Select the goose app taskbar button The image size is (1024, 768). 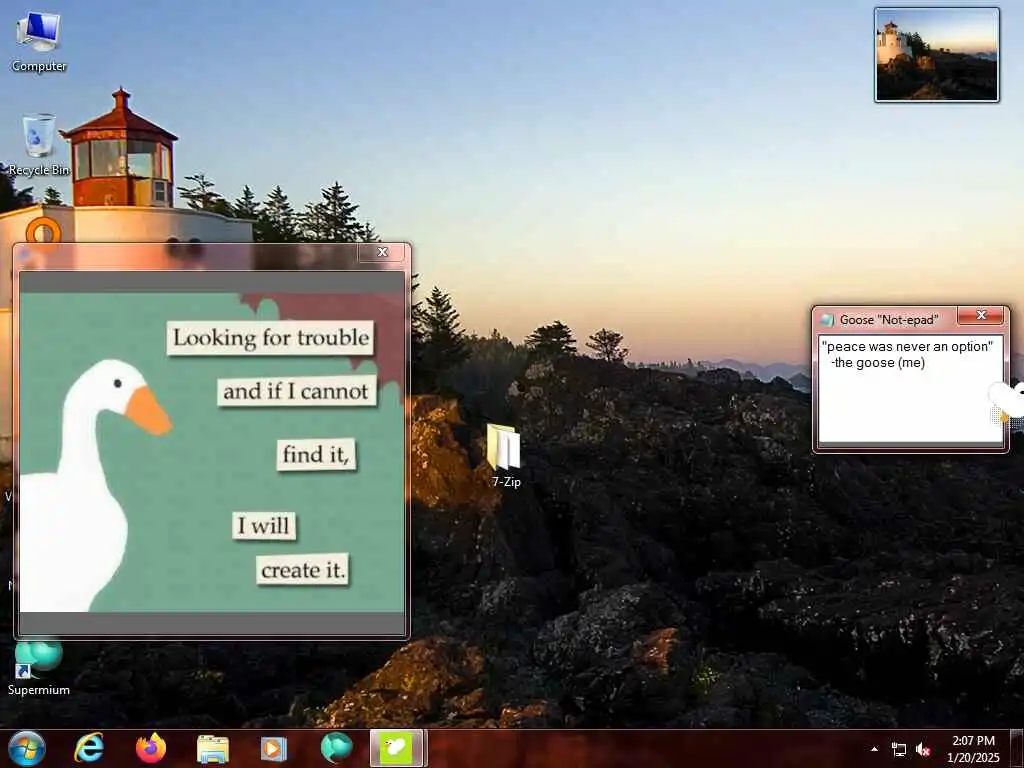[x=398, y=748]
